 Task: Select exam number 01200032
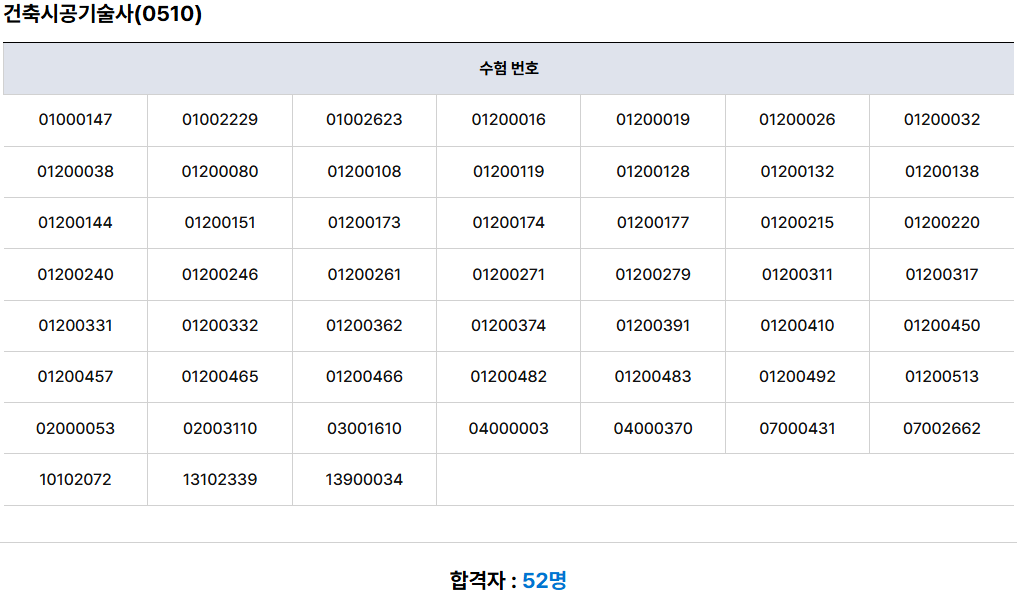pyautogui.click(x=942, y=120)
